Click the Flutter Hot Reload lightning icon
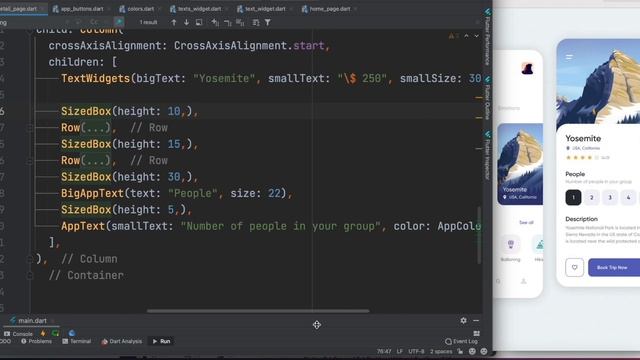 tap(43, 333)
